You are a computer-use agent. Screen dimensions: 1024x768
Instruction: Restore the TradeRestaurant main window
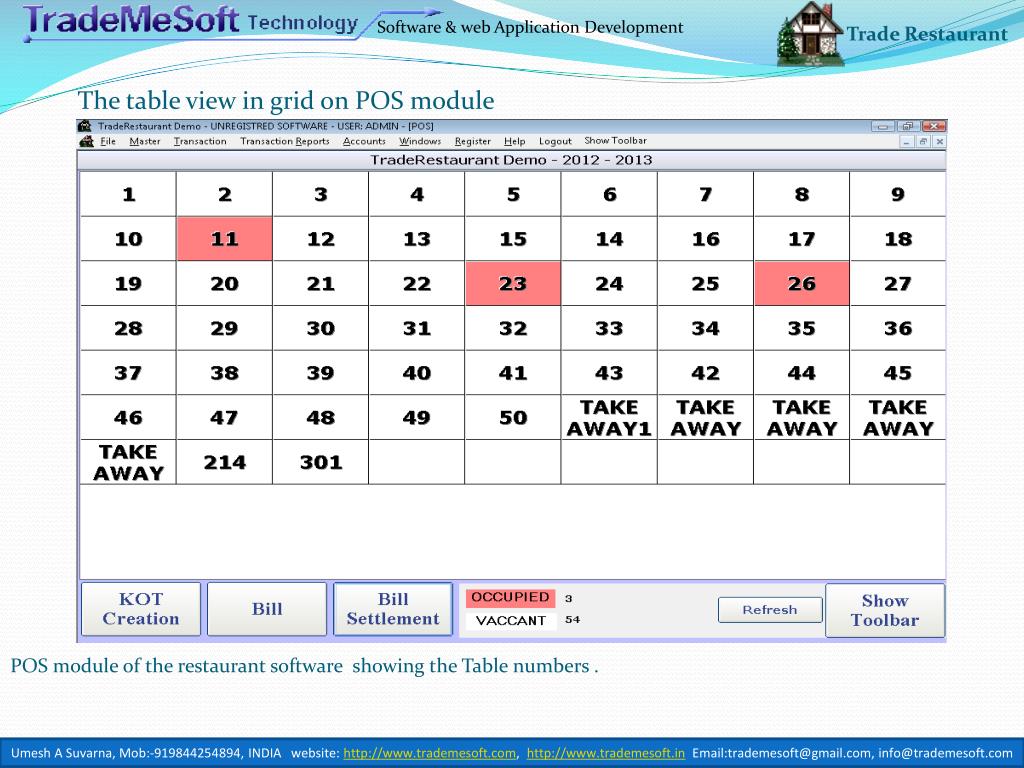pyautogui.click(x=908, y=126)
